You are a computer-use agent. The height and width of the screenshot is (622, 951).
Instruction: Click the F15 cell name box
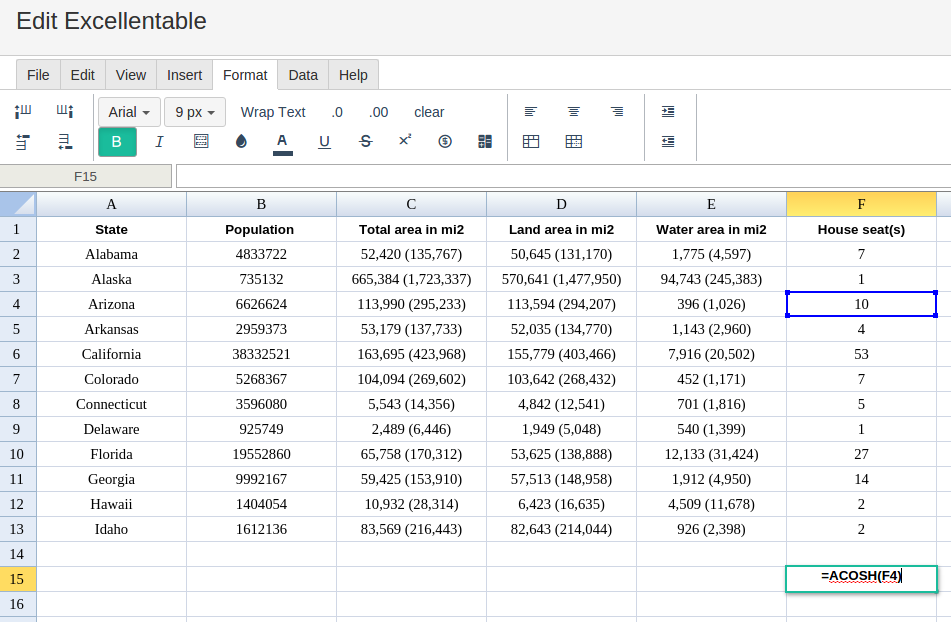(x=86, y=176)
